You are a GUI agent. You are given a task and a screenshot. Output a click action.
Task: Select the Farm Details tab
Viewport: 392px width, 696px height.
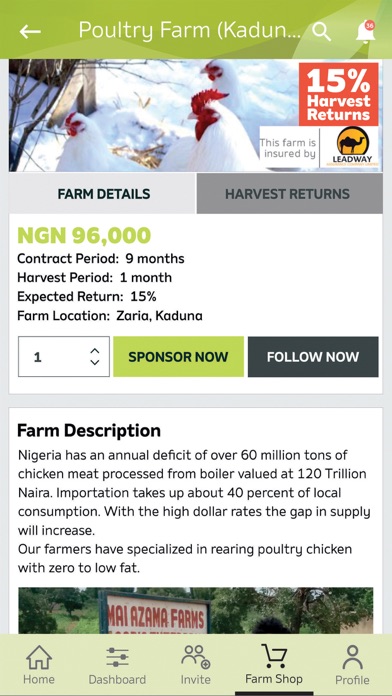pyautogui.click(x=103, y=194)
